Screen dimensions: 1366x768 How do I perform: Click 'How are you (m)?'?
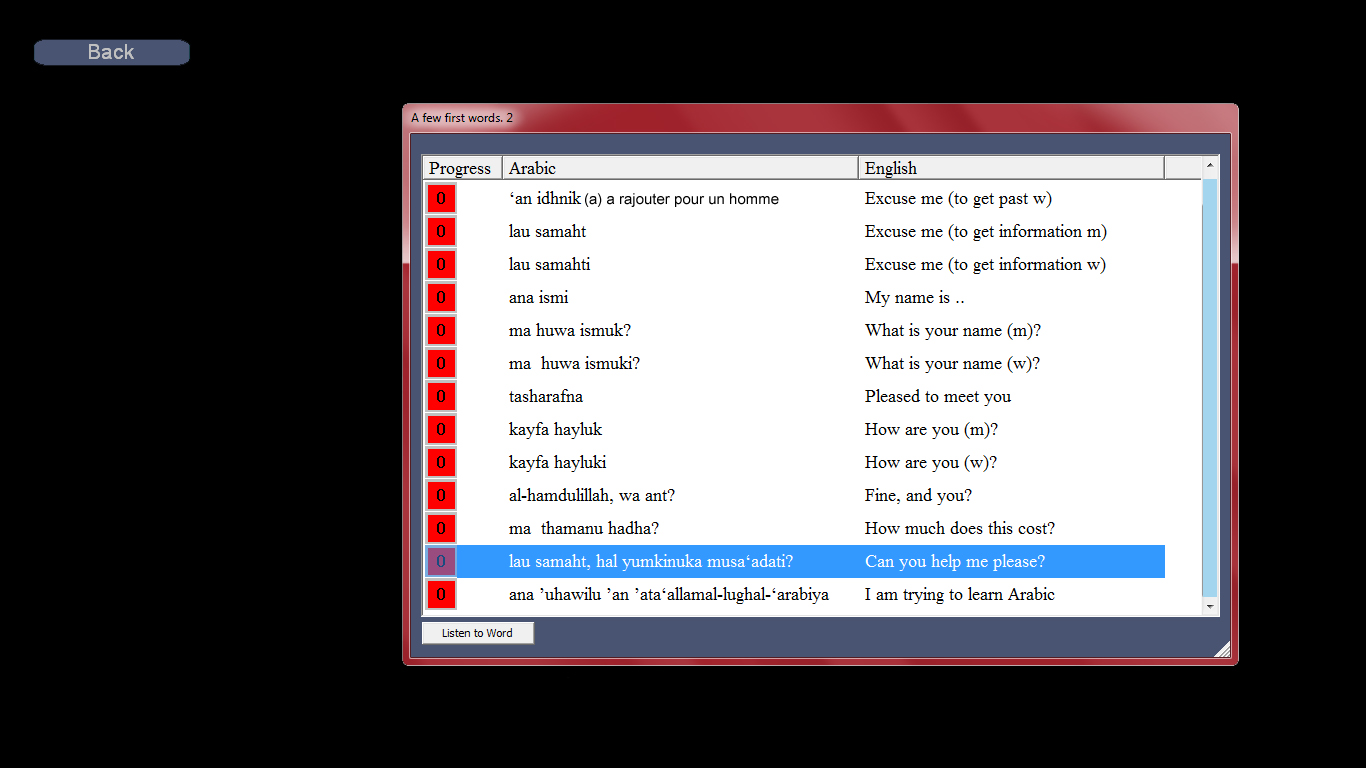pos(932,430)
